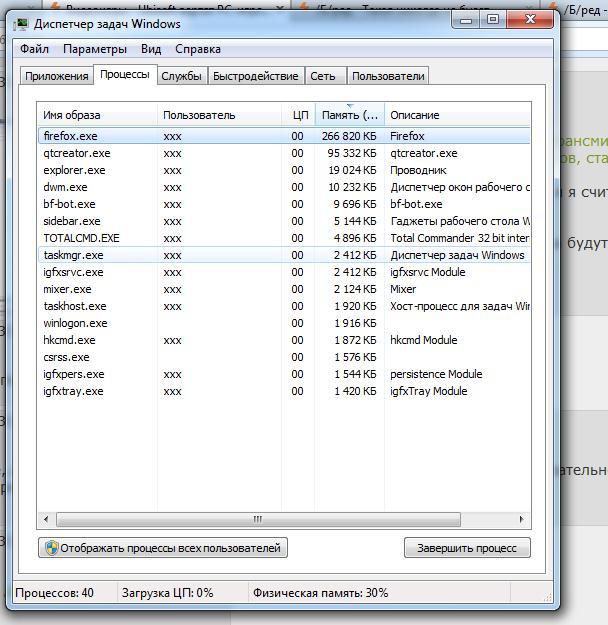Maximize the Task Manager window
This screenshot has width=608, height=625.
tap(493, 20)
